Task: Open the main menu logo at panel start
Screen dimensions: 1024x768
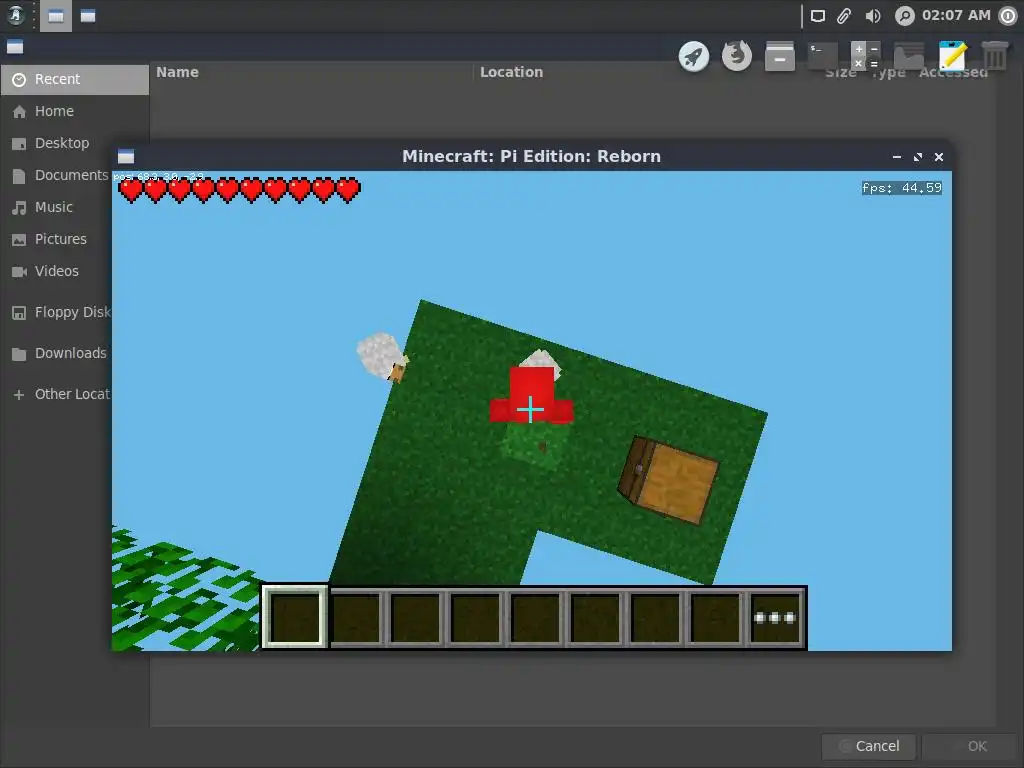Action: point(16,15)
